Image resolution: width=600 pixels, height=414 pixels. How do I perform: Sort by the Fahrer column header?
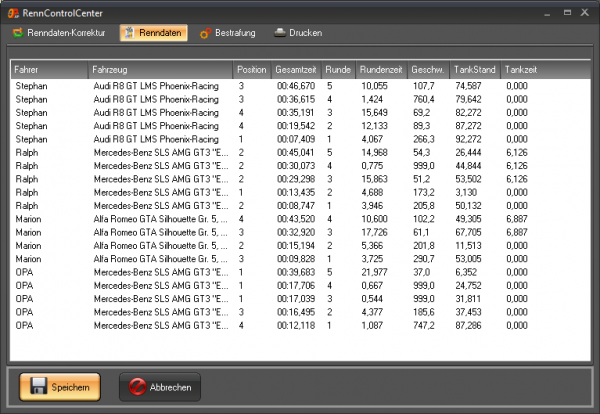[49, 70]
